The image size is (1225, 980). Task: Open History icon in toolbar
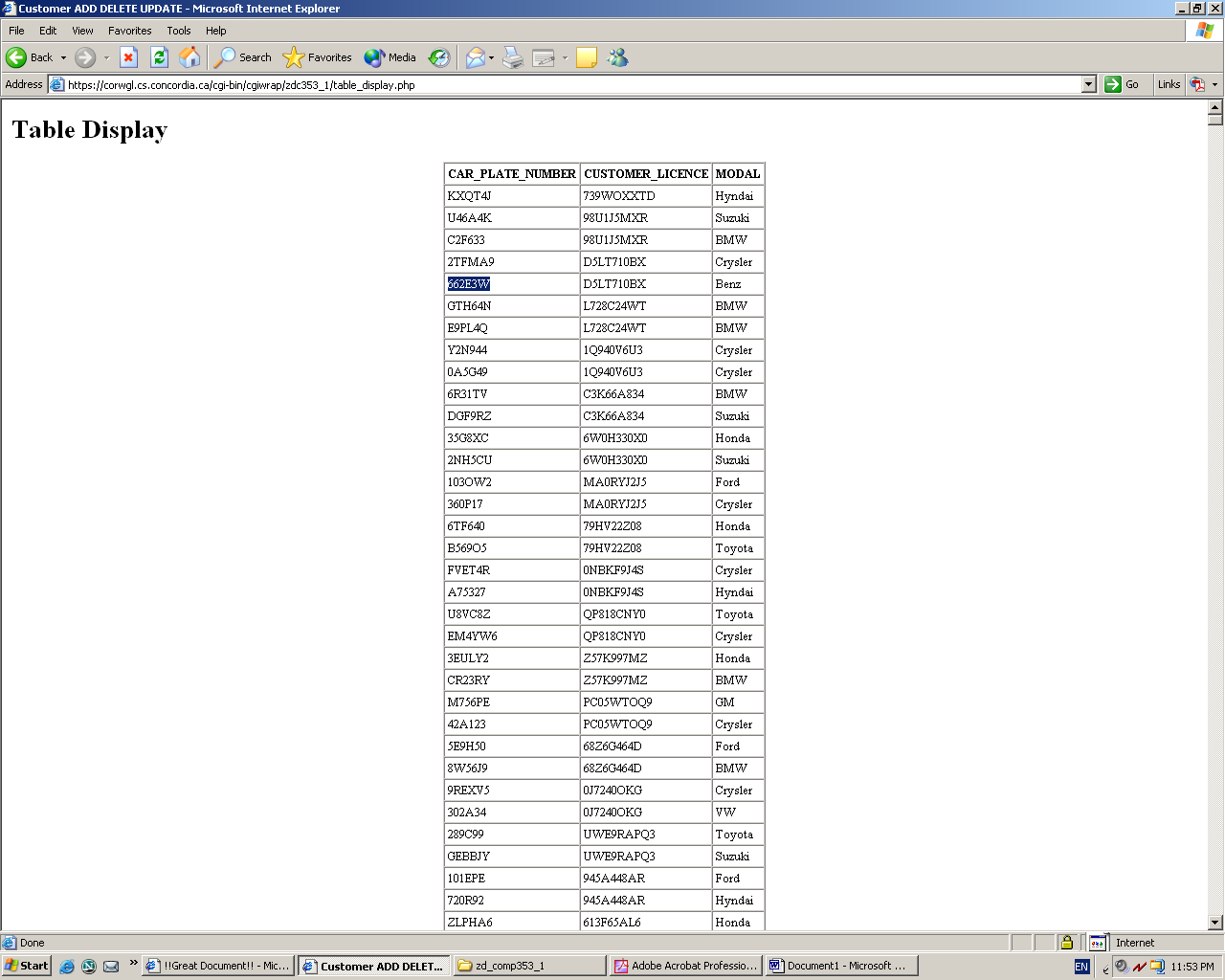pos(439,57)
